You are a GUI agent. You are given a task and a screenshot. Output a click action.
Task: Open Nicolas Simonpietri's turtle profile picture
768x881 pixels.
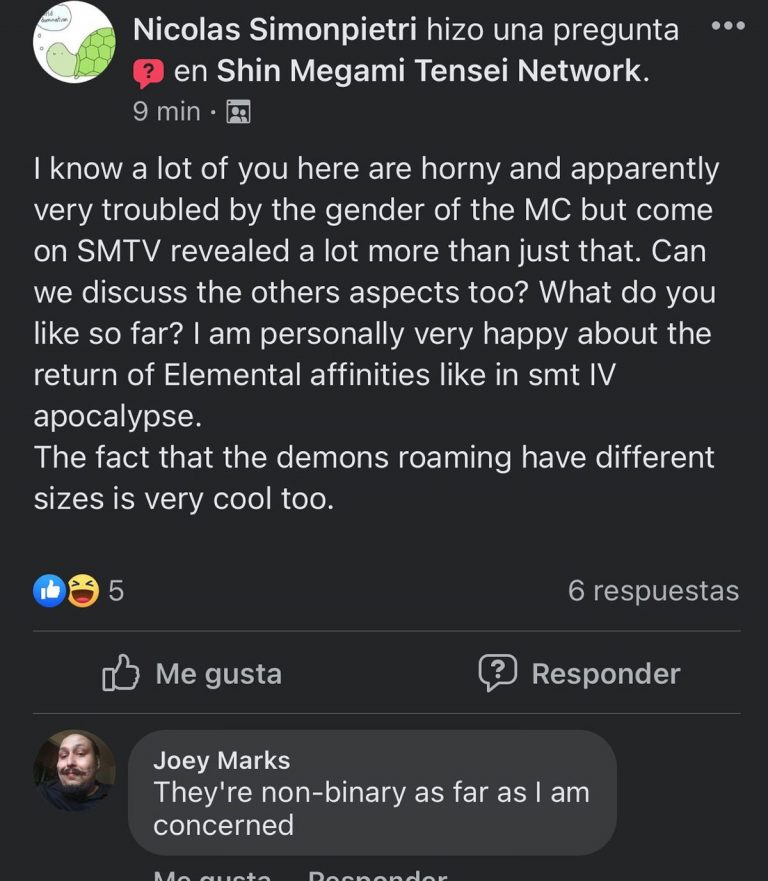(x=75, y=43)
